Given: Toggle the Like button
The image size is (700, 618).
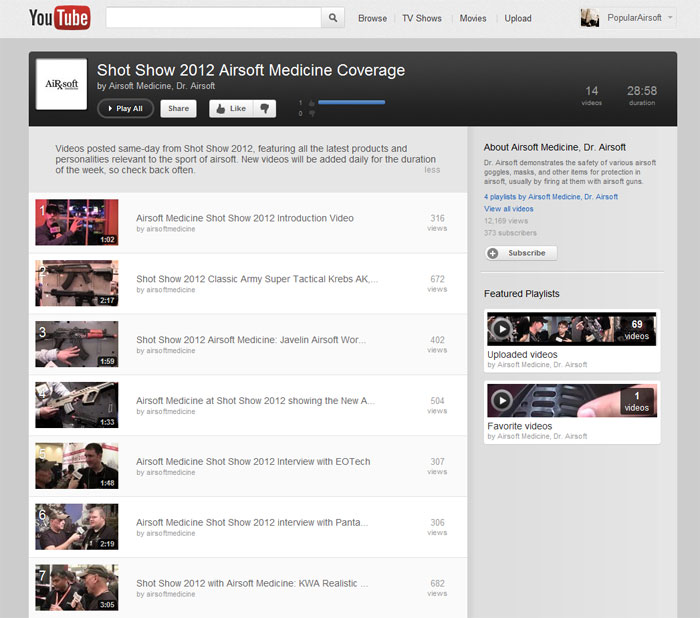Looking at the screenshot, I should tap(230, 109).
